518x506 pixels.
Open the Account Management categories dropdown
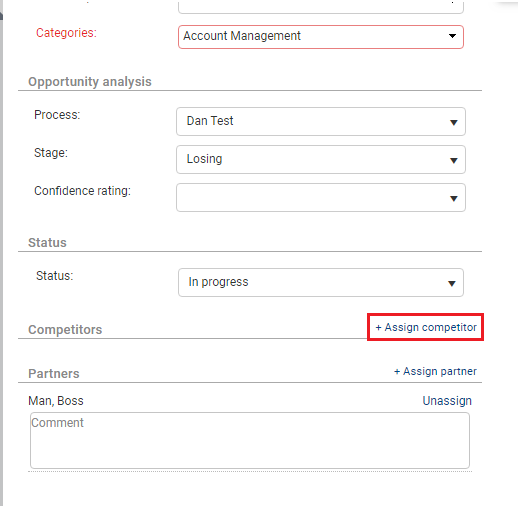coord(321,37)
